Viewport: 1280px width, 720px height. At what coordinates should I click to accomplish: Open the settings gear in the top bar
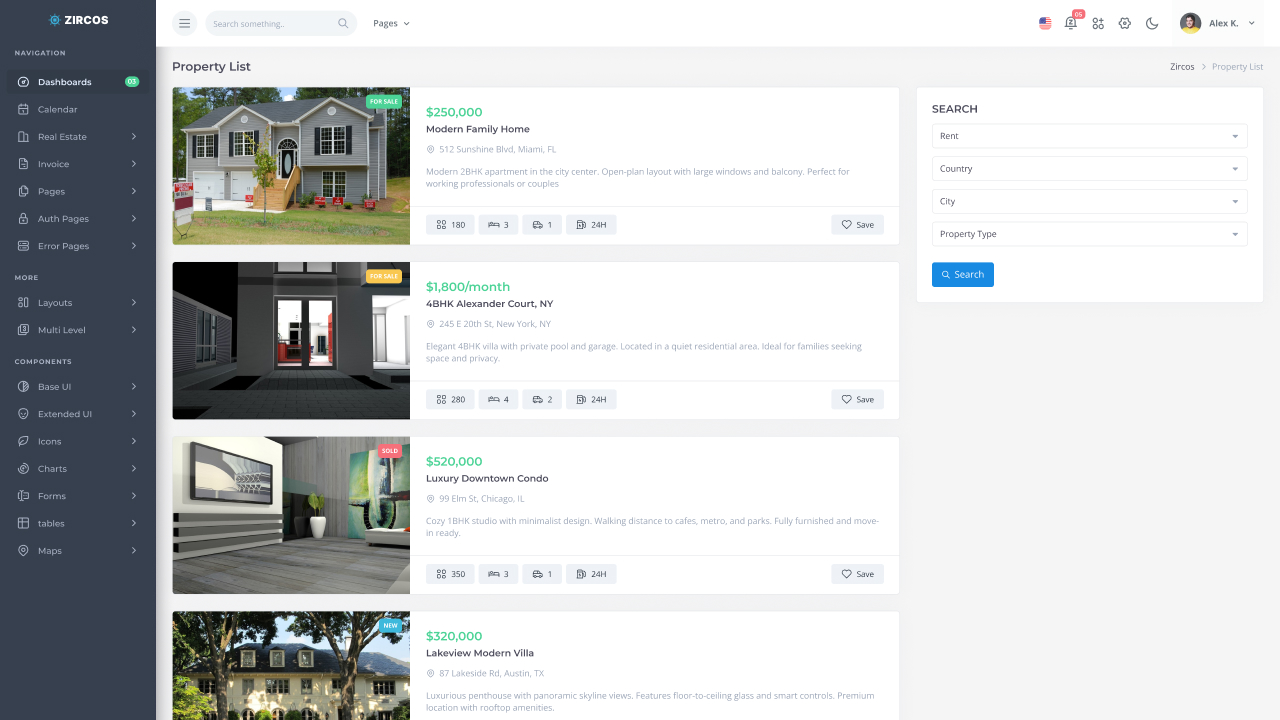coord(1124,22)
